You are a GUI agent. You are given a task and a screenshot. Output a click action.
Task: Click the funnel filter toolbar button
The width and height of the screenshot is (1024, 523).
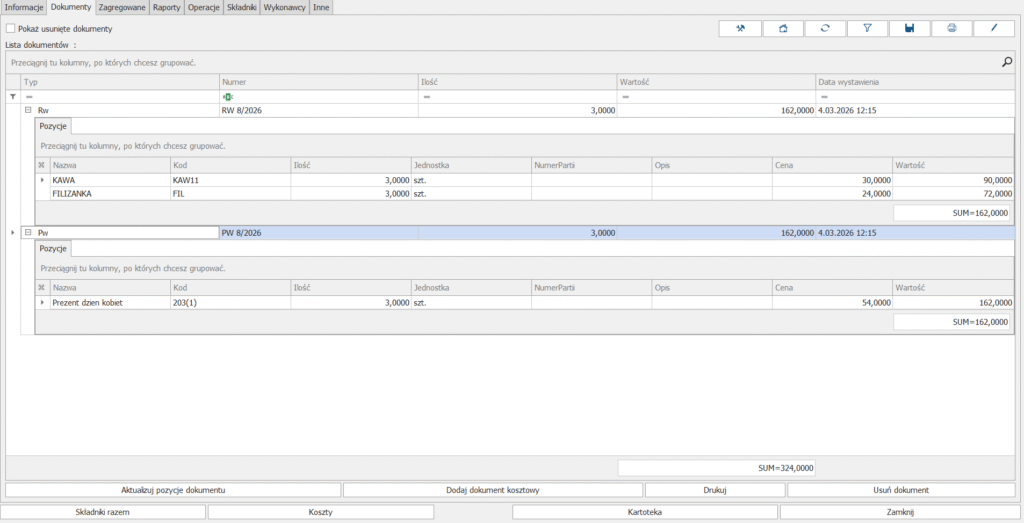(867, 28)
